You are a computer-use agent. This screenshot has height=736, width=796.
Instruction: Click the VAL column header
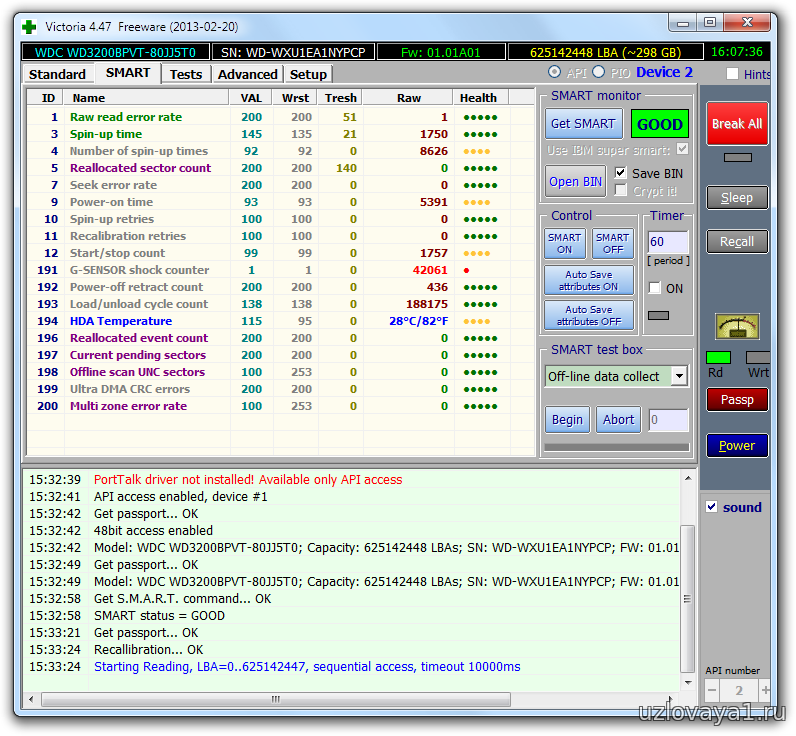(251, 98)
